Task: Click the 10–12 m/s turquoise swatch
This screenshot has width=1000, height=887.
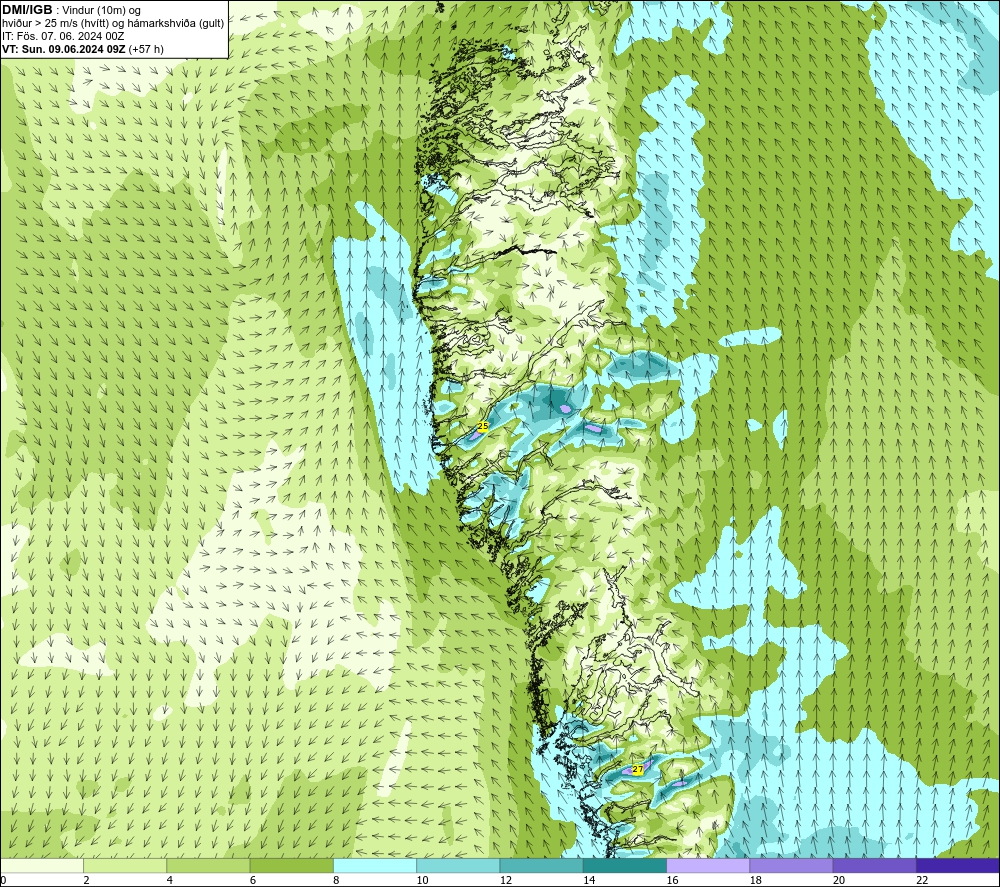Action: pos(458,865)
